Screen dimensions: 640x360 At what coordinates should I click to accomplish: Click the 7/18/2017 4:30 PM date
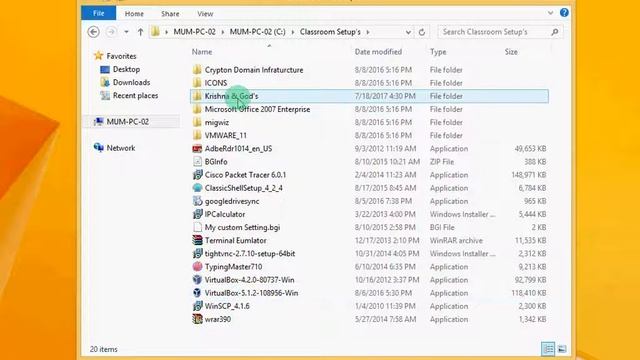pyautogui.click(x=385, y=96)
